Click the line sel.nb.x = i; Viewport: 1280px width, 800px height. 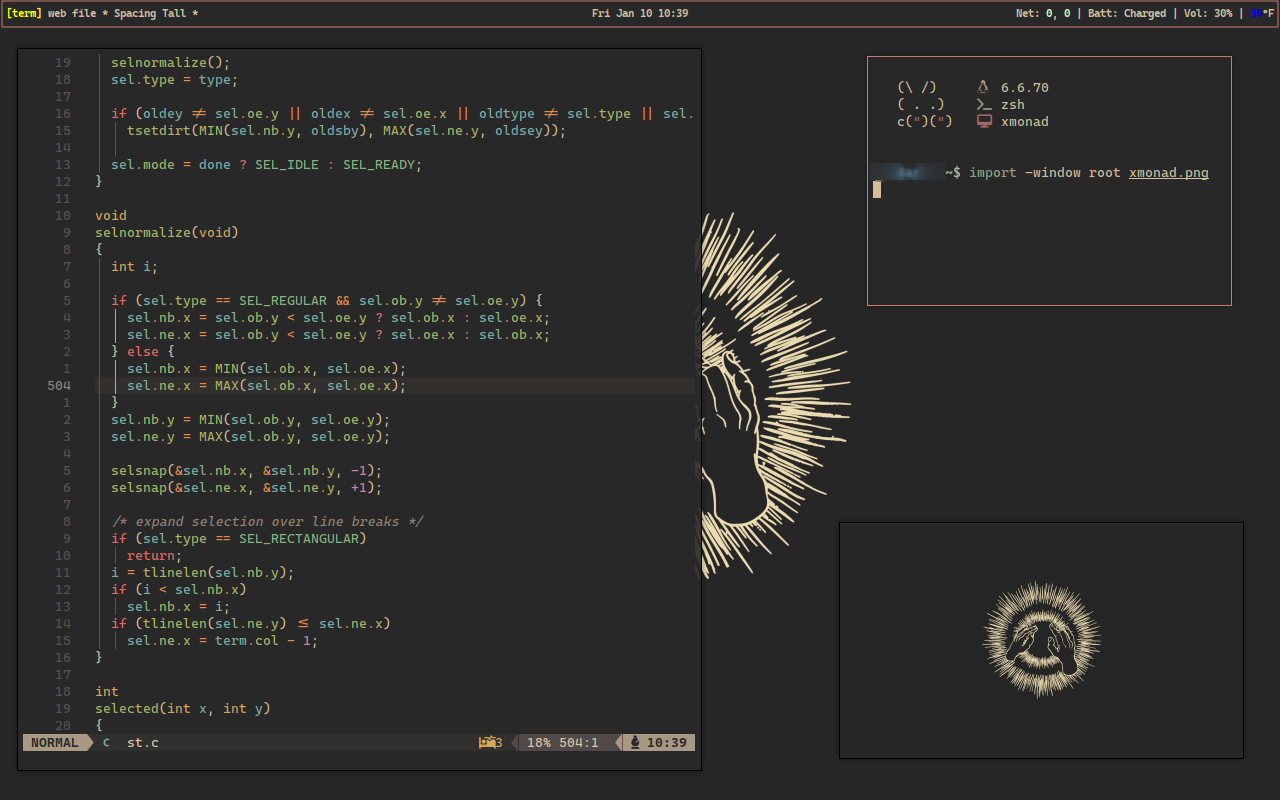pyautogui.click(x=179, y=607)
